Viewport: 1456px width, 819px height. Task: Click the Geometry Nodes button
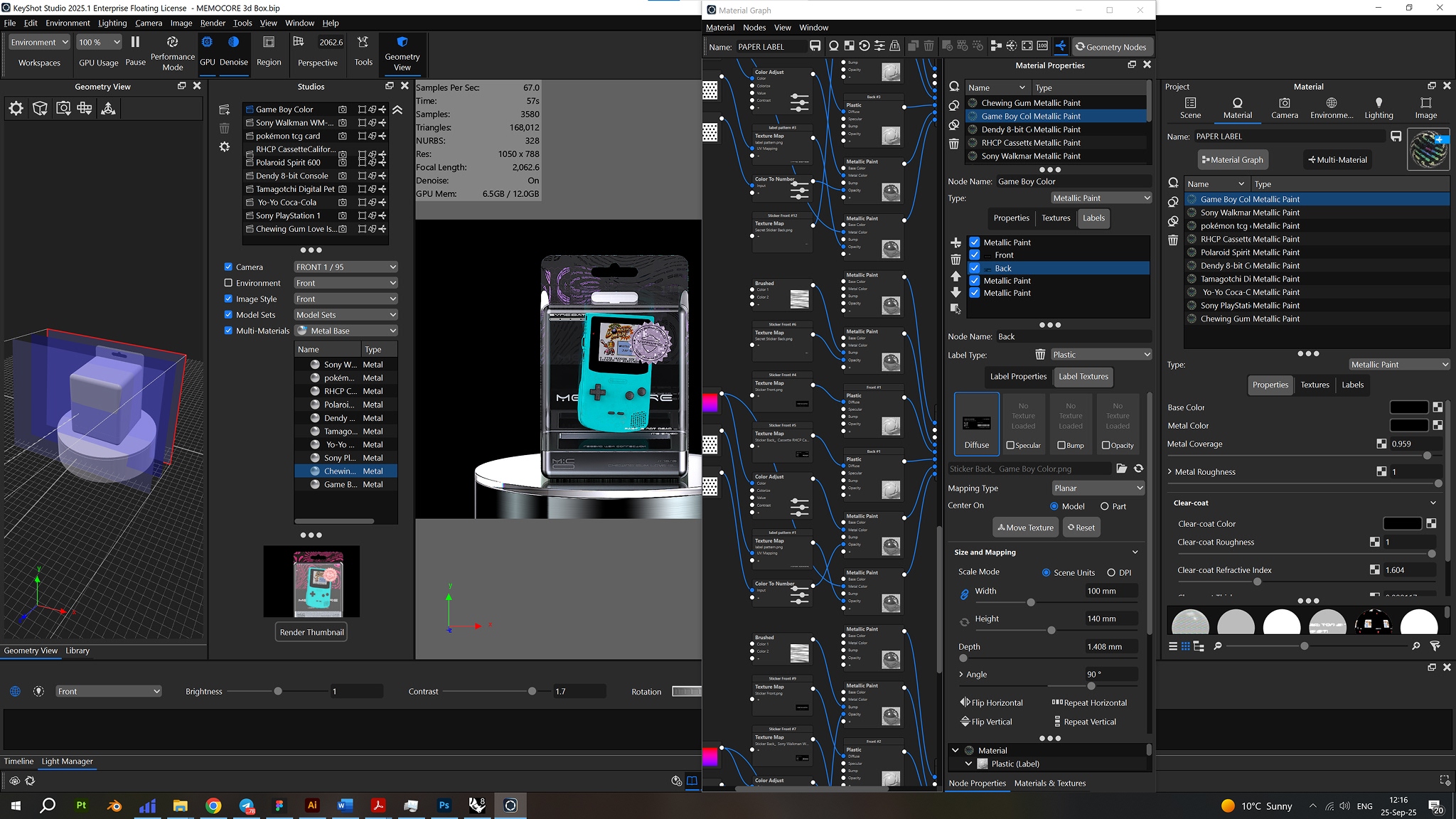point(1111,47)
